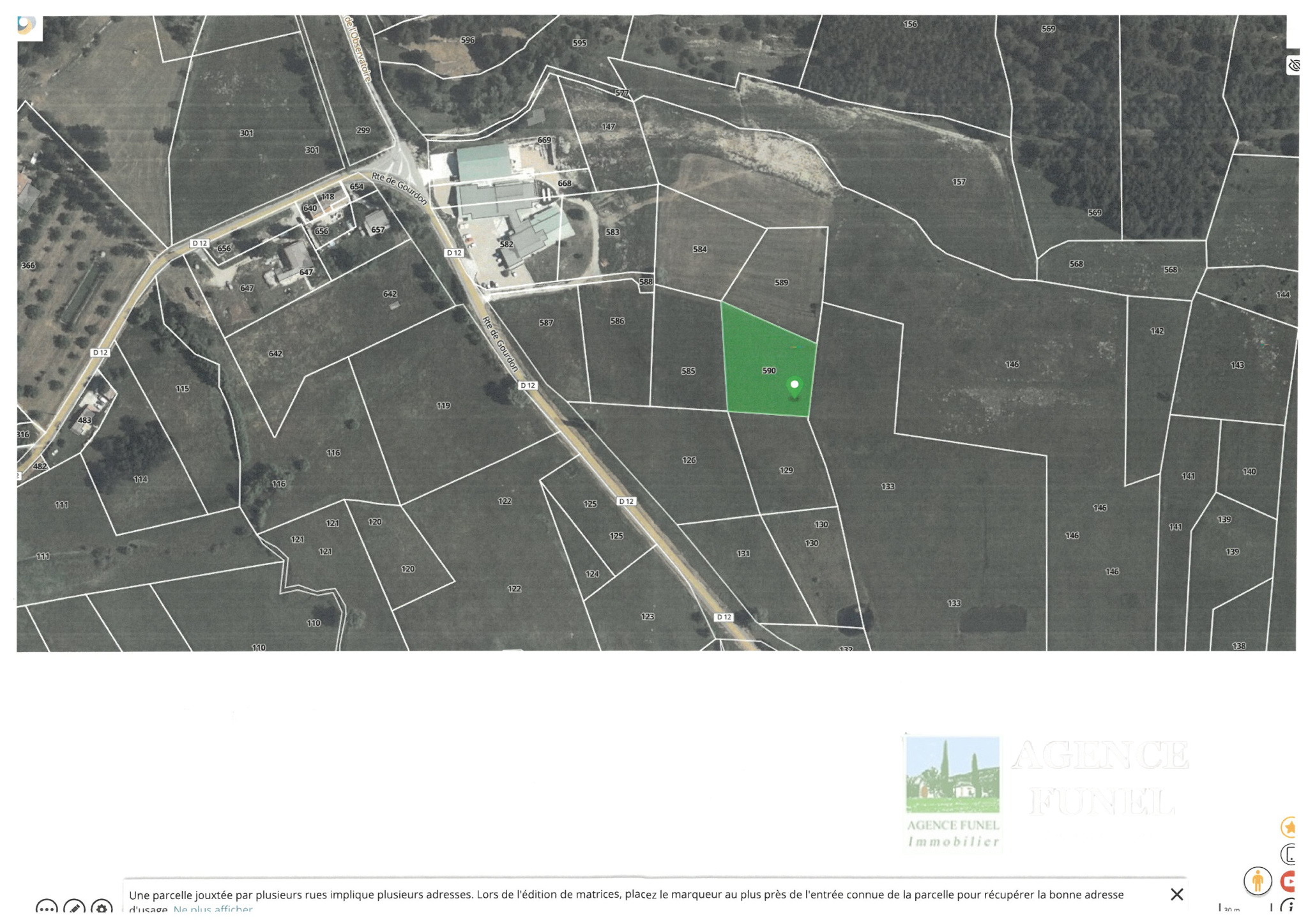
Task: Click the hidden-eye visibility toggle on the map
Action: click(x=1294, y=65)
